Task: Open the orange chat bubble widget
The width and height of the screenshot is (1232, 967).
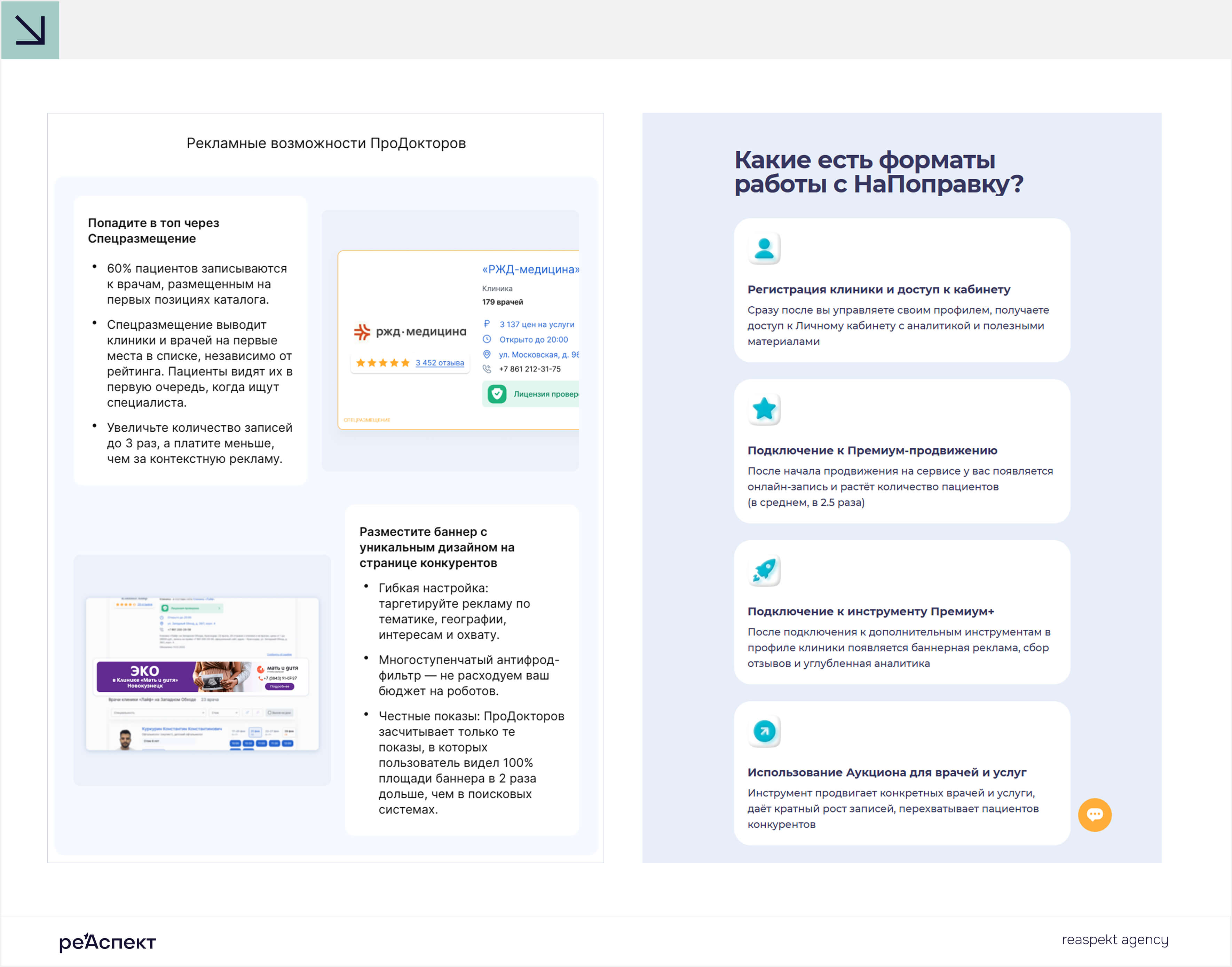Action: click(1095, 815)
